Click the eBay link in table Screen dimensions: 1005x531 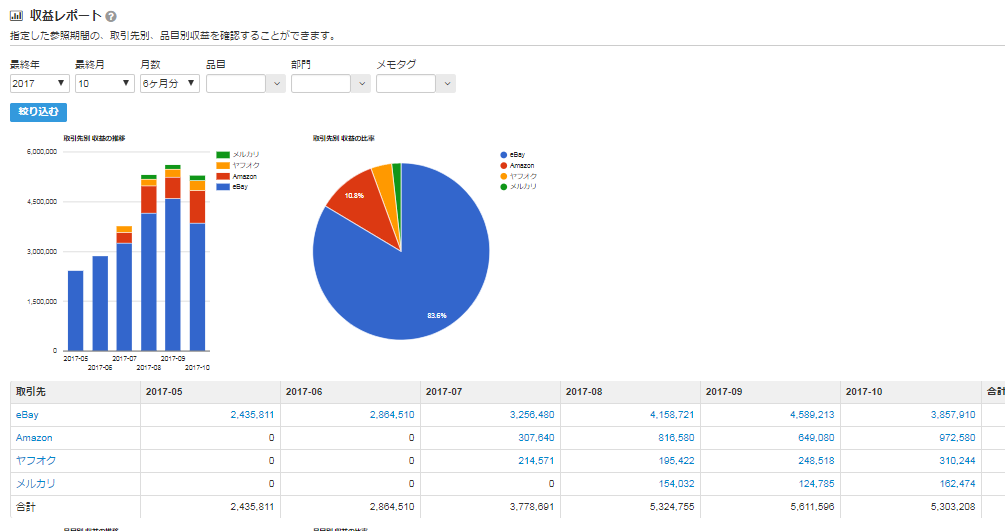coord(27,414)
